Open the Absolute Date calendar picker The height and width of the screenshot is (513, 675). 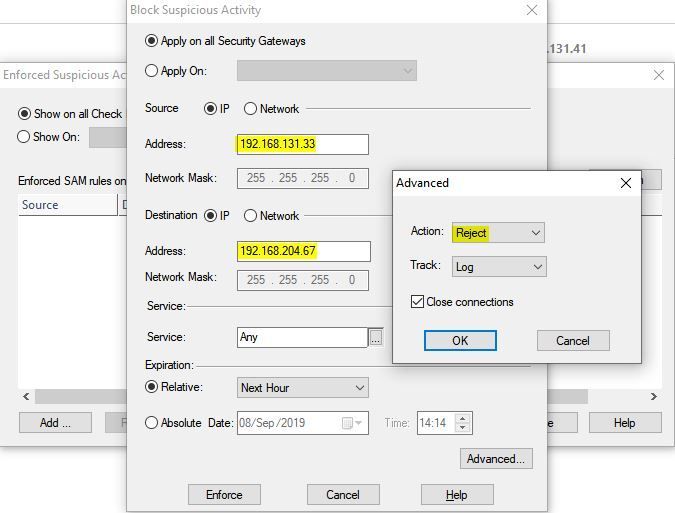351,423
